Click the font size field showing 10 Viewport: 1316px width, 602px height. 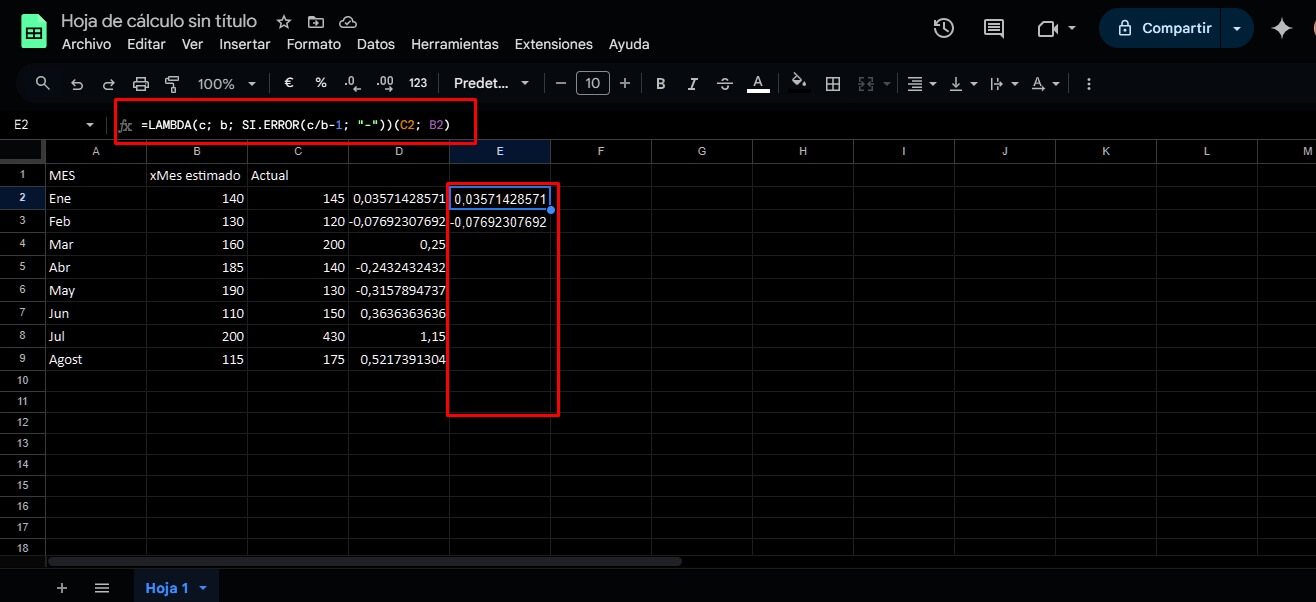click(x=593, y=84)
